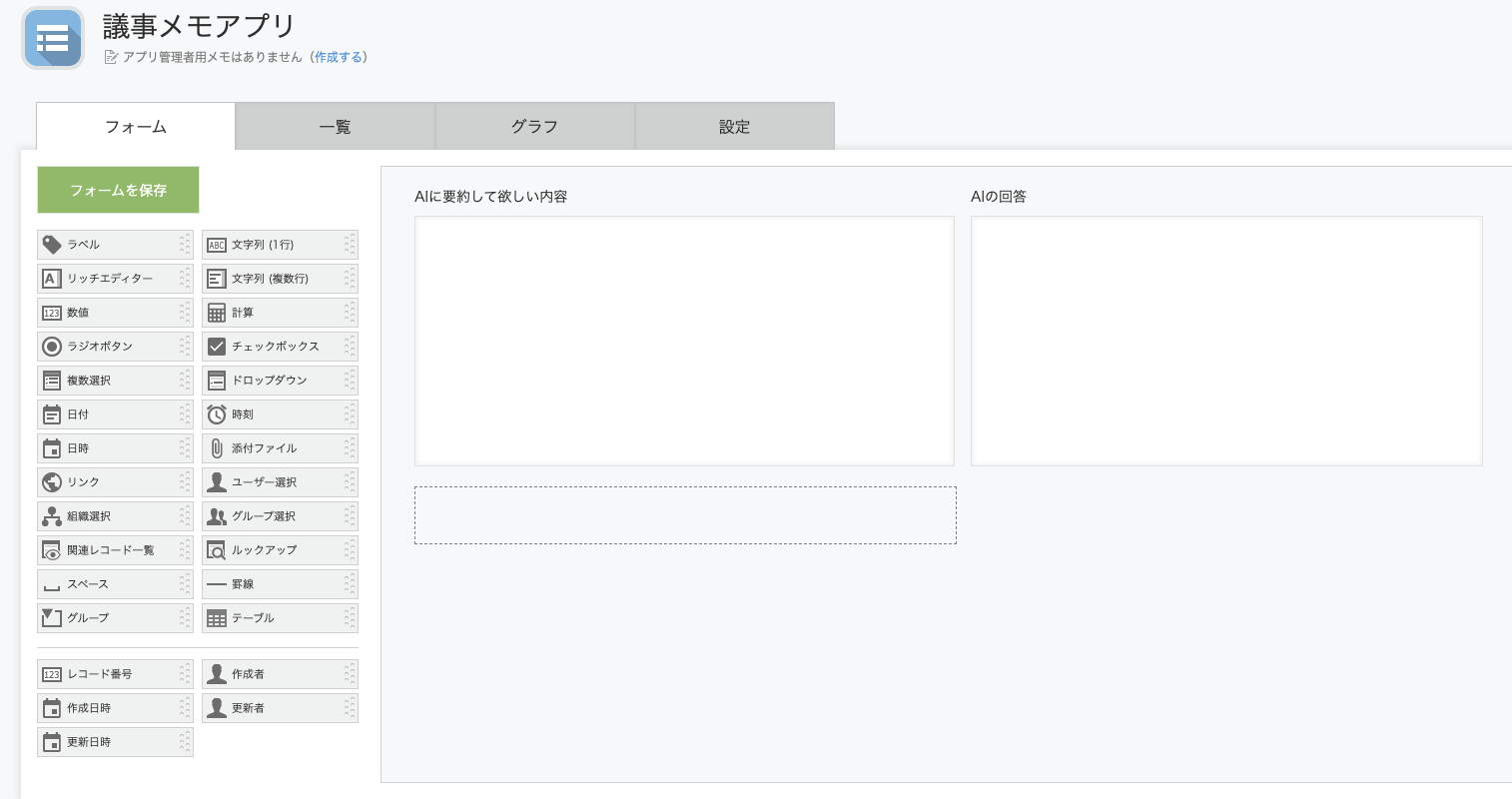Screen dimensions: 1512x799
Task: Click the 計算 calculator icon
Action: point(217,313)
